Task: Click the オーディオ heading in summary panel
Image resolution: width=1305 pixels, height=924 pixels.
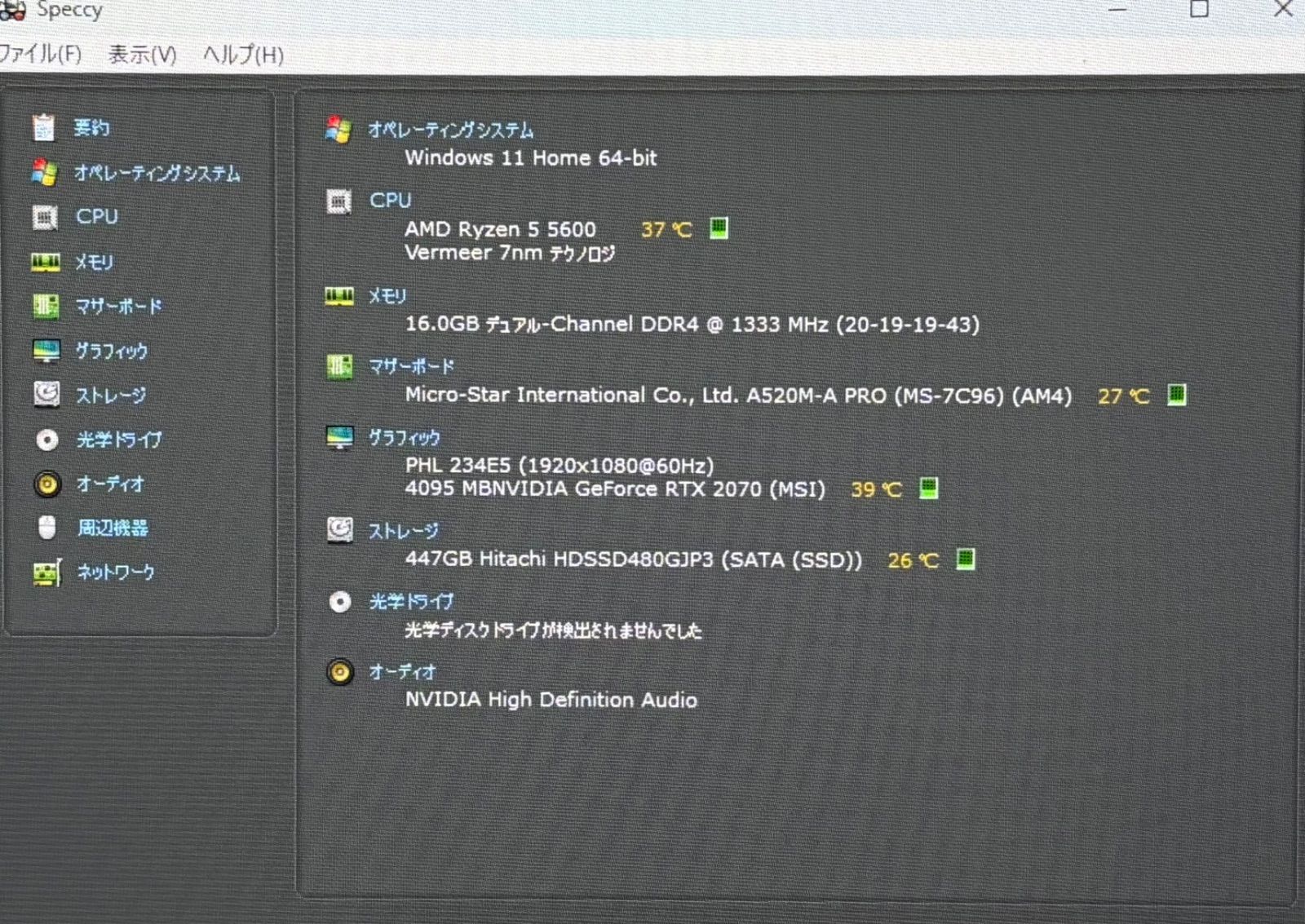Action: pyautogui.click(x=402, y=672)
